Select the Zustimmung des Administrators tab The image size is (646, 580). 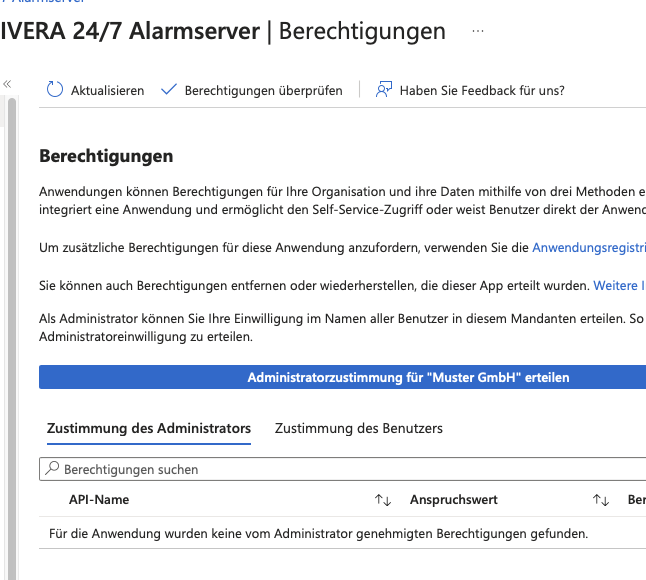click(x=149, y=428)
